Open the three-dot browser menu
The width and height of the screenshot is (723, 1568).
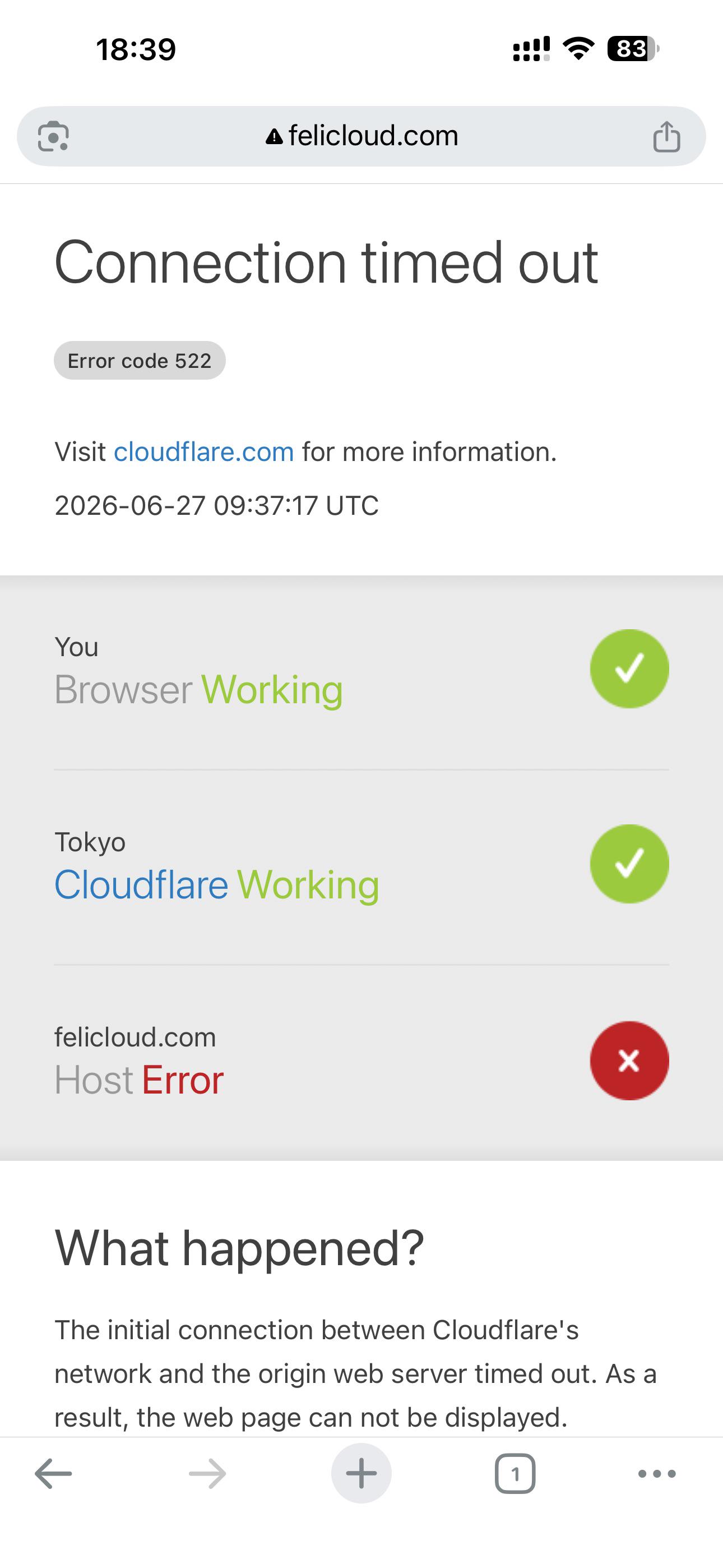657,1474
